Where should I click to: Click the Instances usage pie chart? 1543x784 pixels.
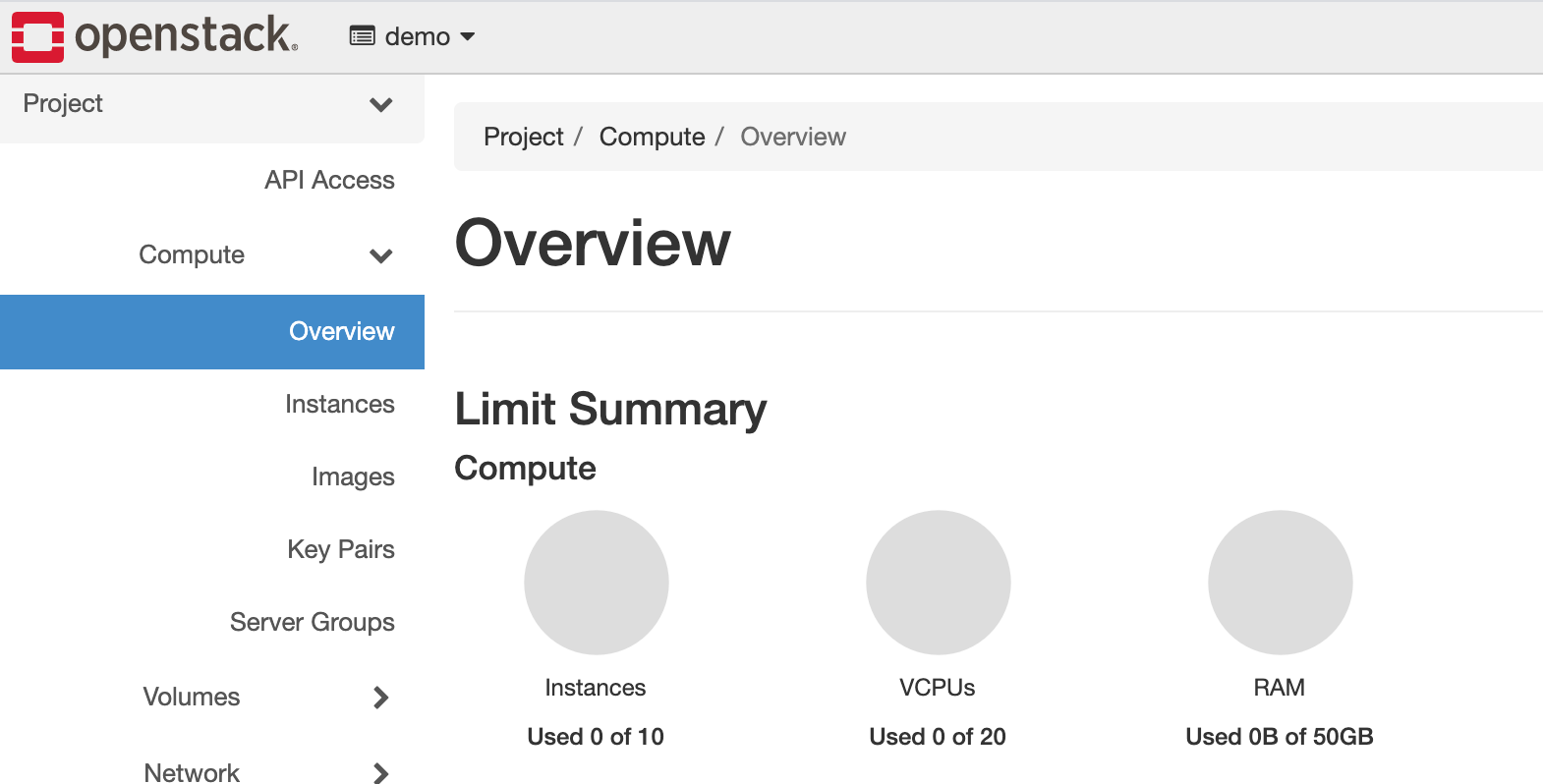pos(597,583)
